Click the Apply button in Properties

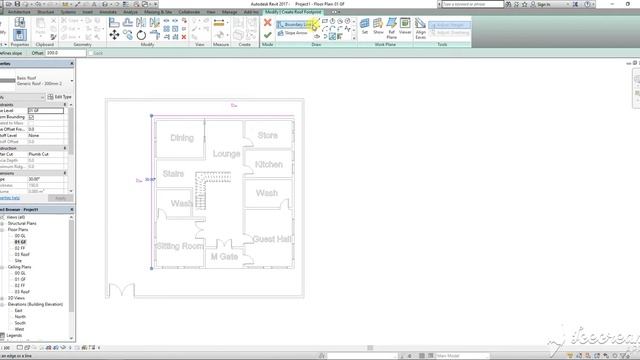click(x=60, y=198)
